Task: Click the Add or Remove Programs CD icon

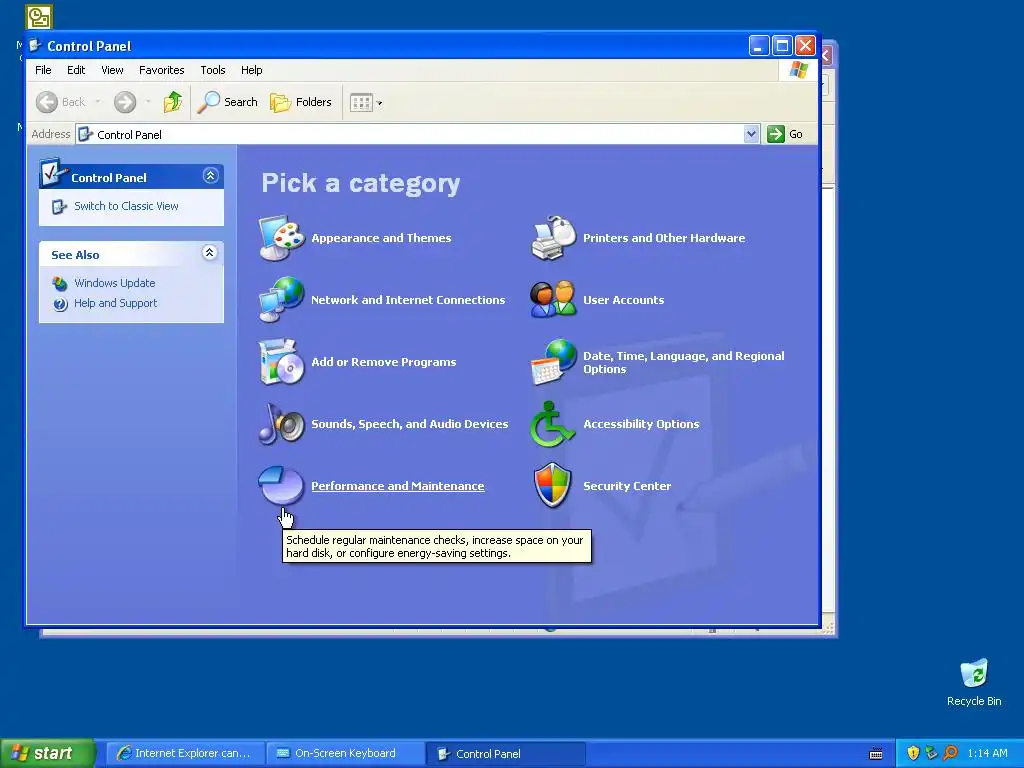Action: pyautogui.click(x=281, y=362)
